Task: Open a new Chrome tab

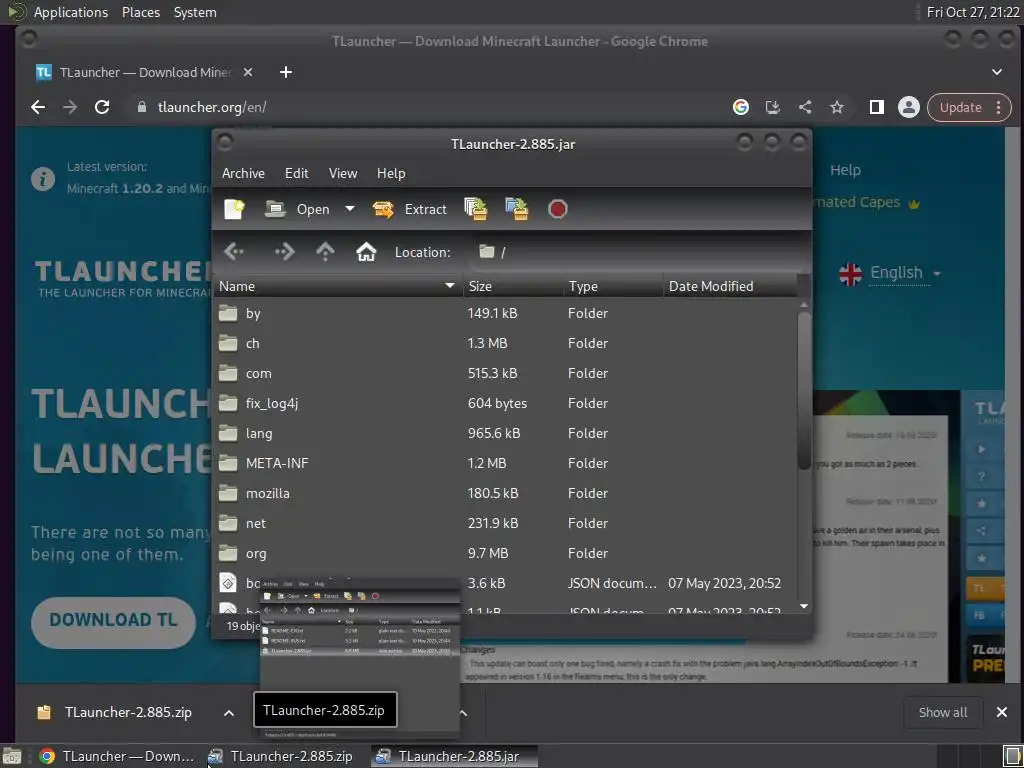Action: click(x=285, y=72)
